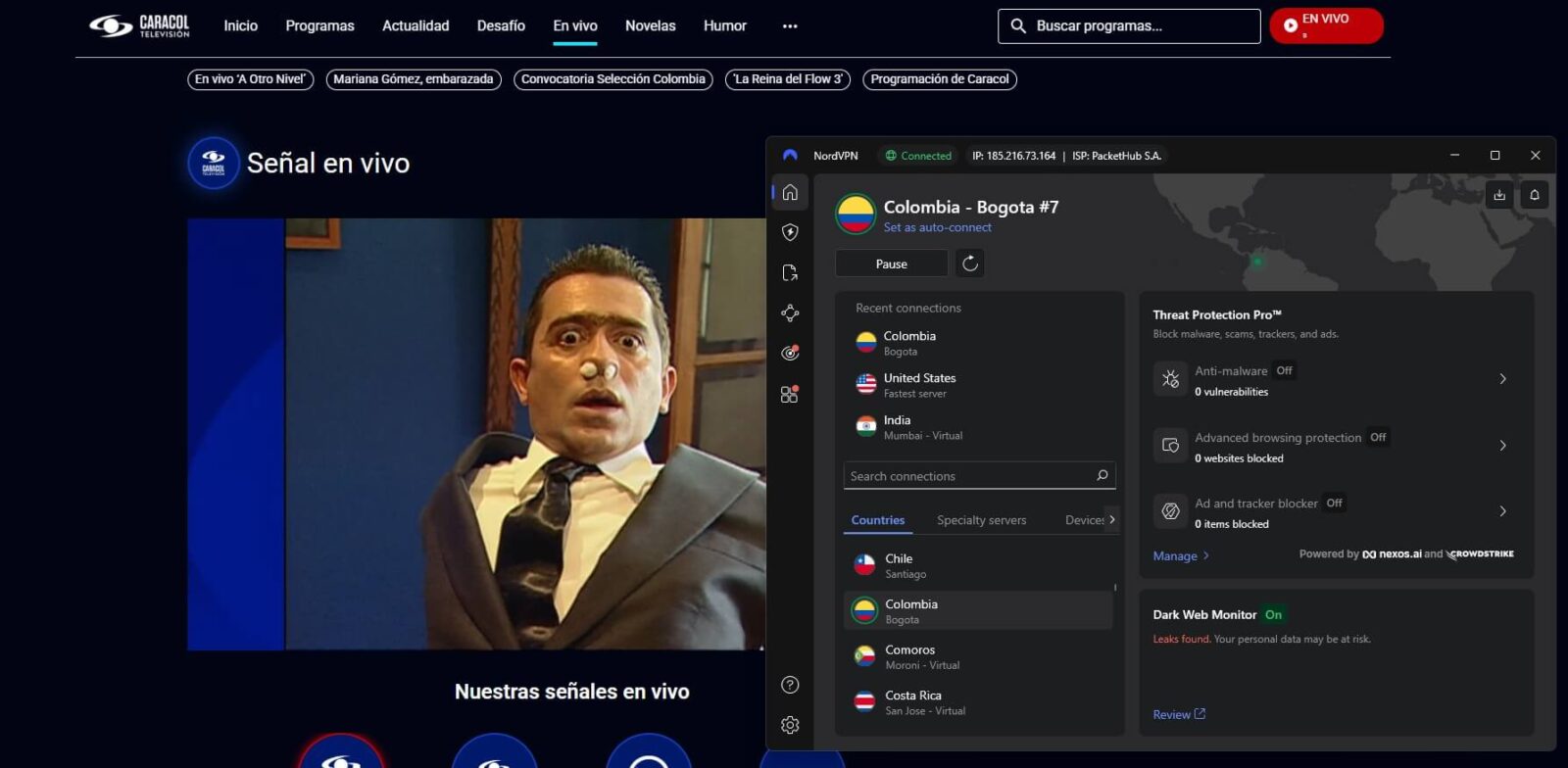Click the reconnect refresh icon beside Pause

(x=970, y=264)
